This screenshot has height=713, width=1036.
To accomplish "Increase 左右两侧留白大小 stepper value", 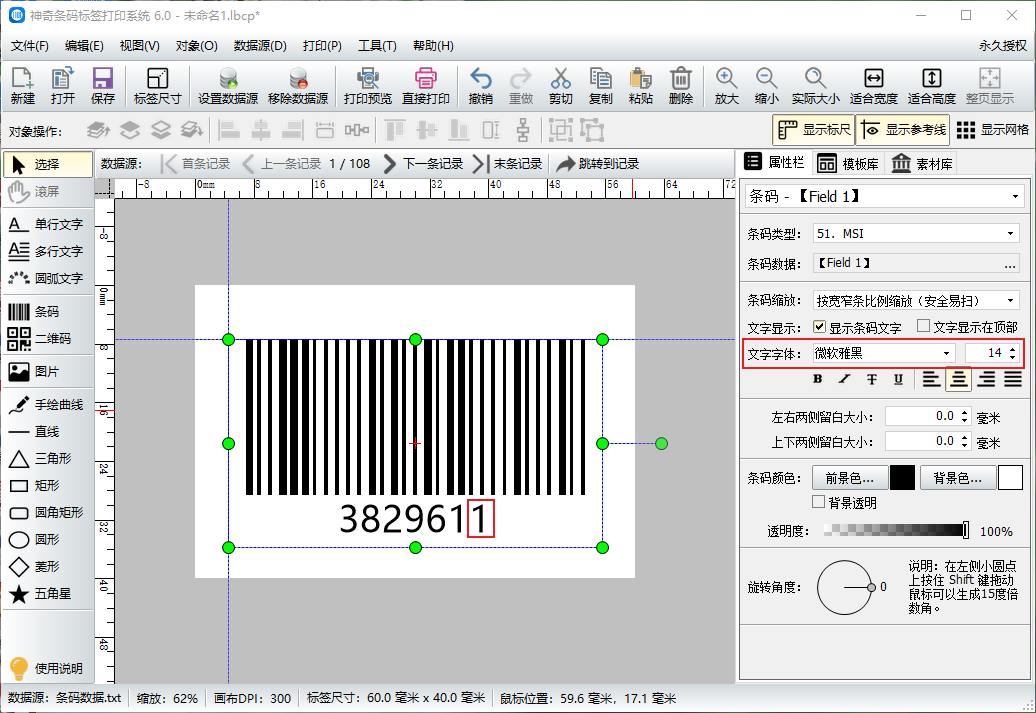I will (965, 412).
